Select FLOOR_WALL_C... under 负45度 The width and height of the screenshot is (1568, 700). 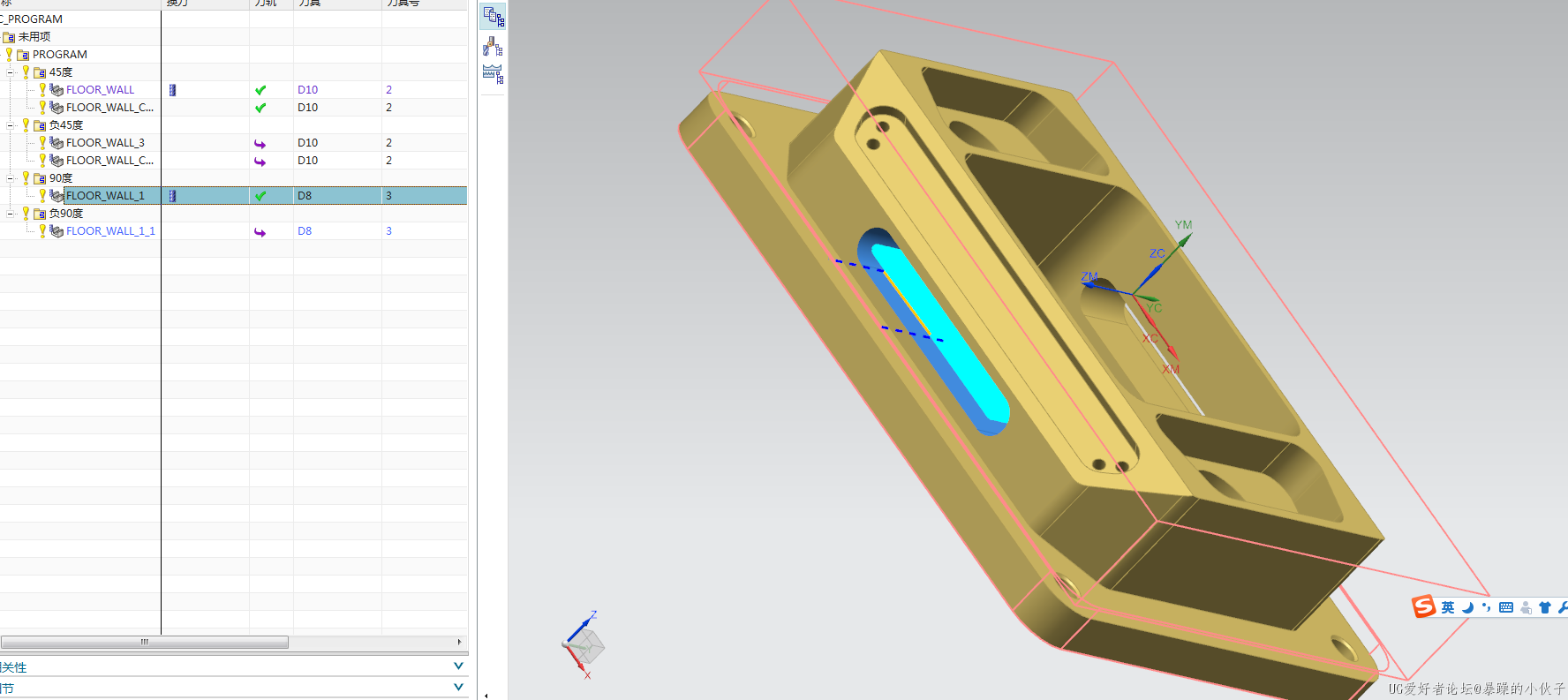coord(109,161)
